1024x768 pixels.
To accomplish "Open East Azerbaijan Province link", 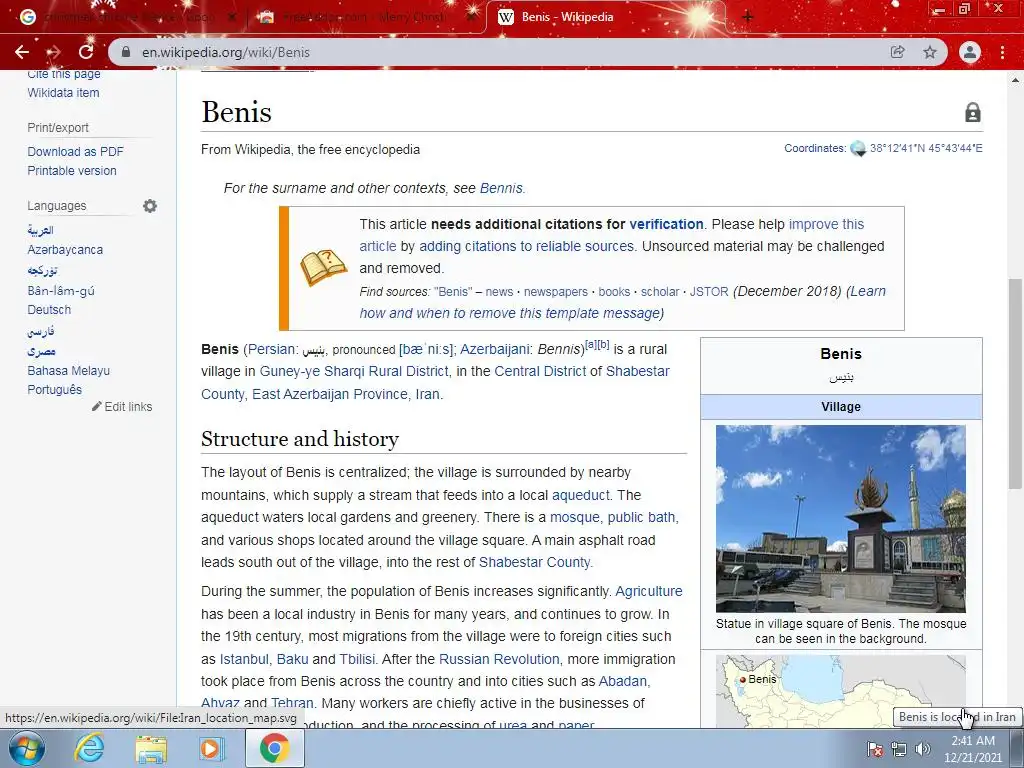I will pos(330,394).
